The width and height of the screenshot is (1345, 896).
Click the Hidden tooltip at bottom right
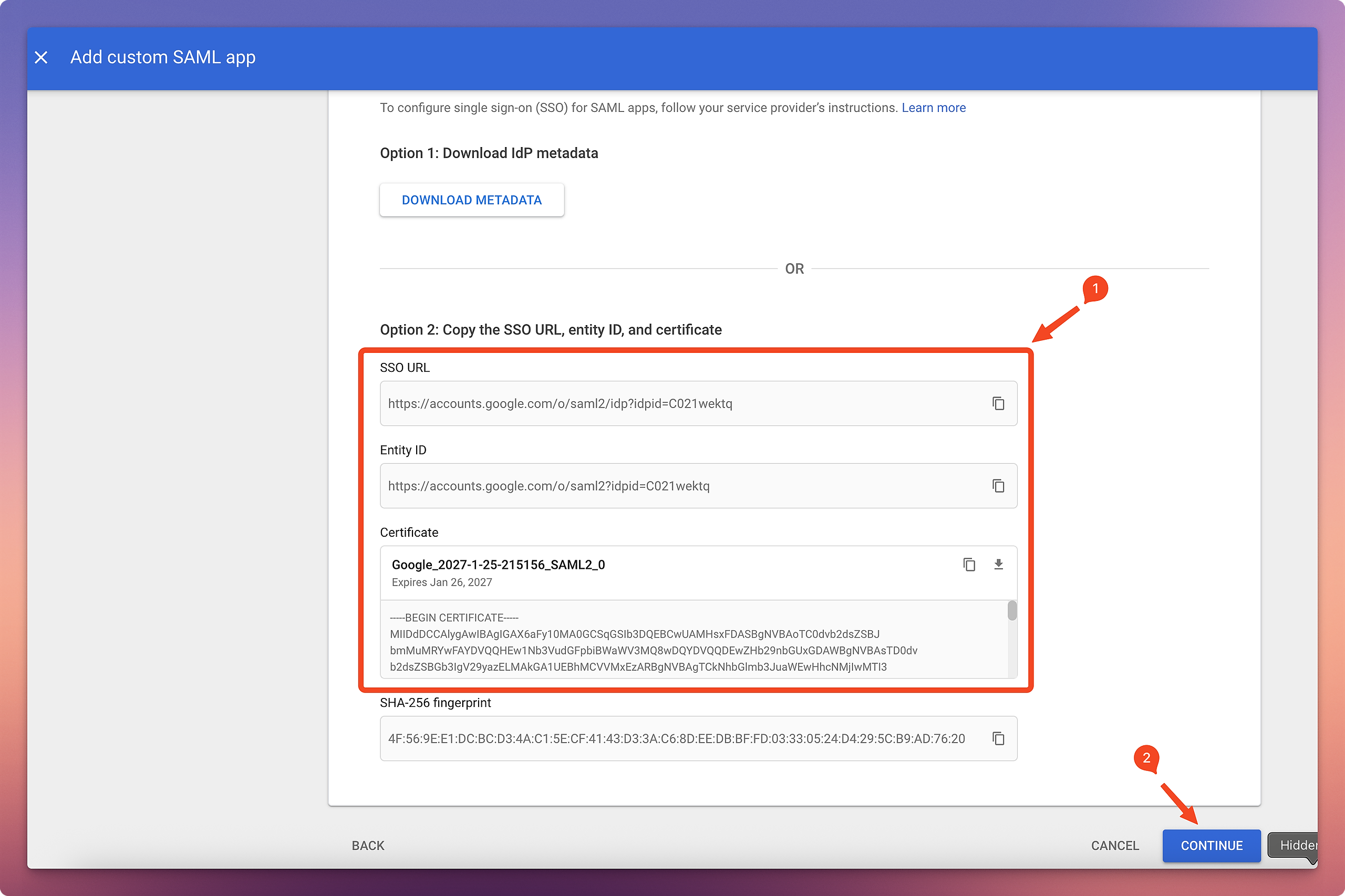pyautogui.click(x=1296, y=845)
